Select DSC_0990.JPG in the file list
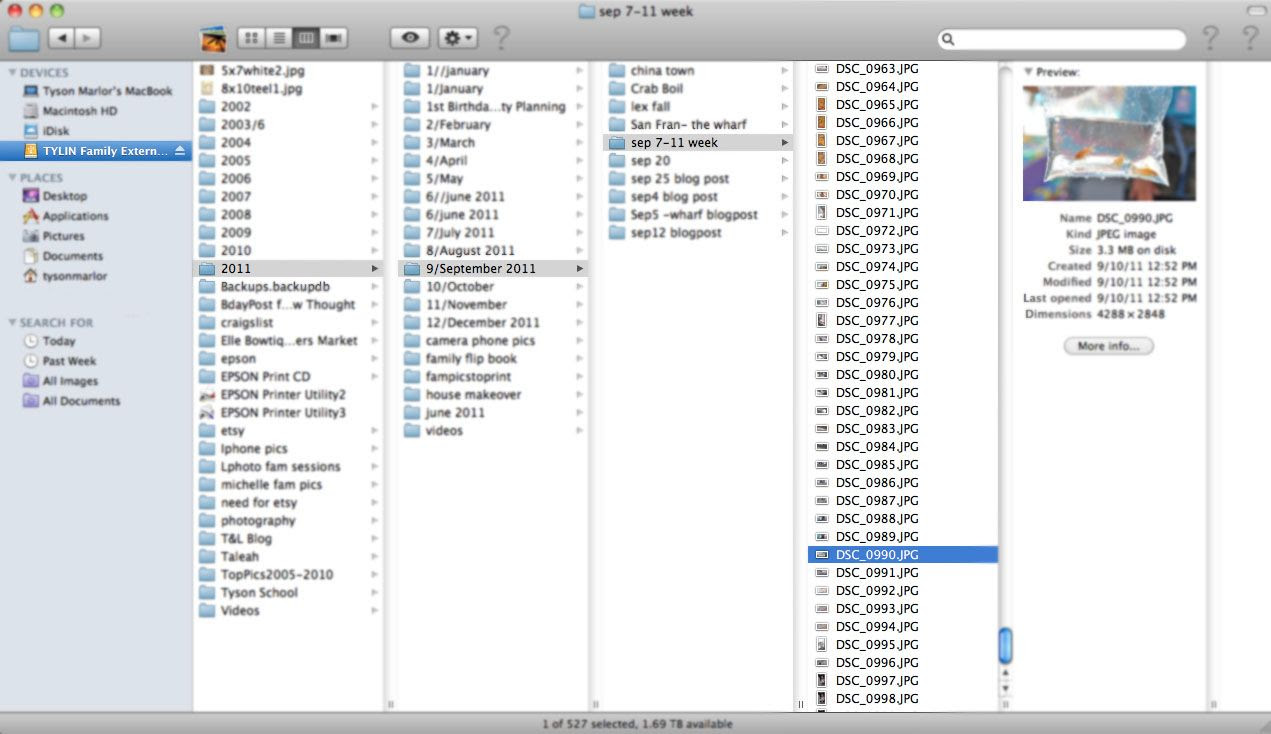 [x=903, y=555]
